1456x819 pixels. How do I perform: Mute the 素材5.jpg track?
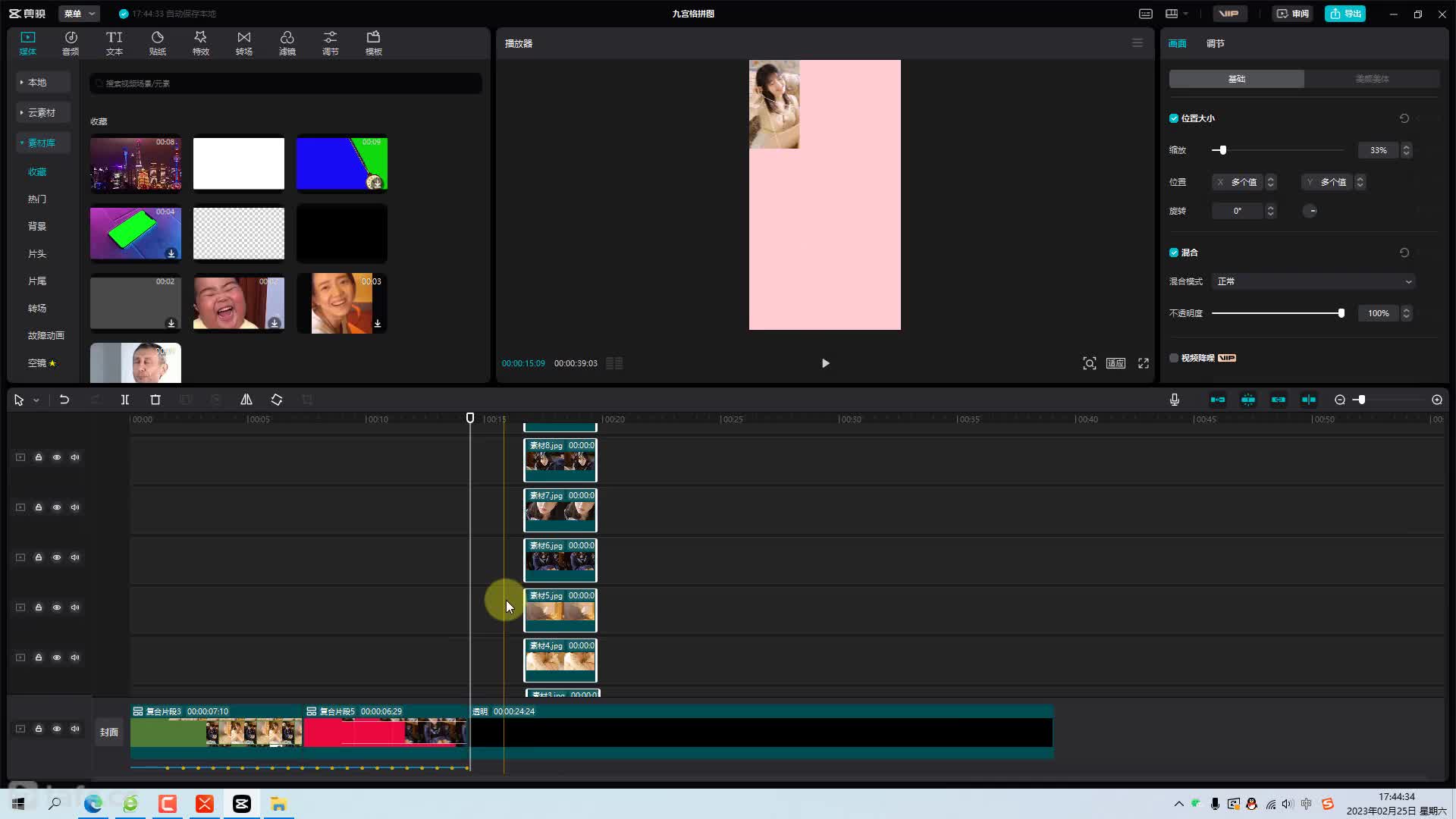(75, 607)
